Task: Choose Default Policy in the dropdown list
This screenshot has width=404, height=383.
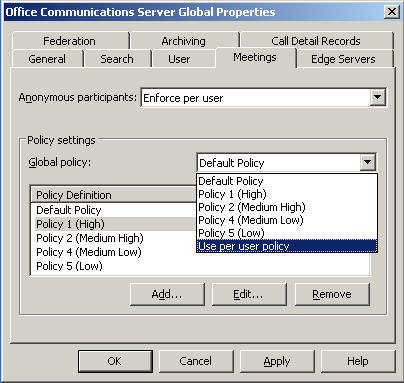Action: (287, 181)
